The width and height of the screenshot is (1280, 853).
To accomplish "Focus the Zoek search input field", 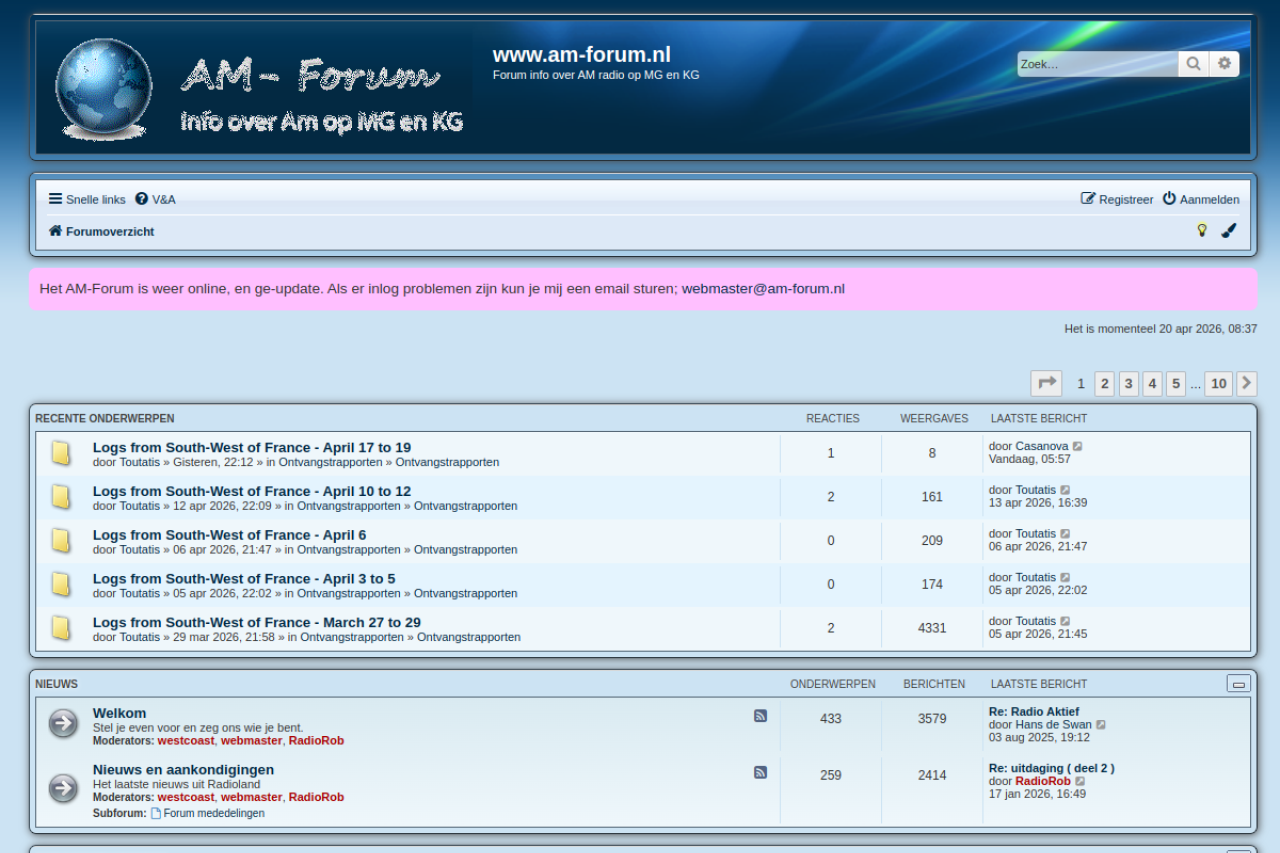I will 1098,64.
